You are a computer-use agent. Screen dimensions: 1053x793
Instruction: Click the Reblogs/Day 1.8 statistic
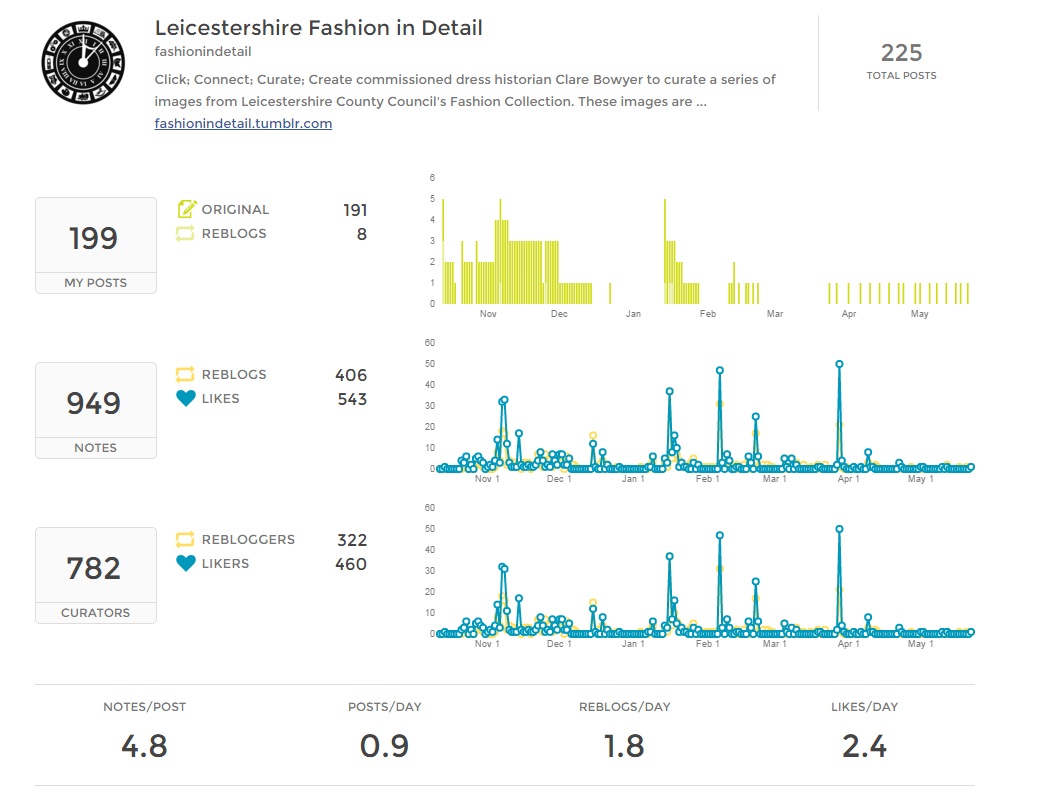coord(624,745)
